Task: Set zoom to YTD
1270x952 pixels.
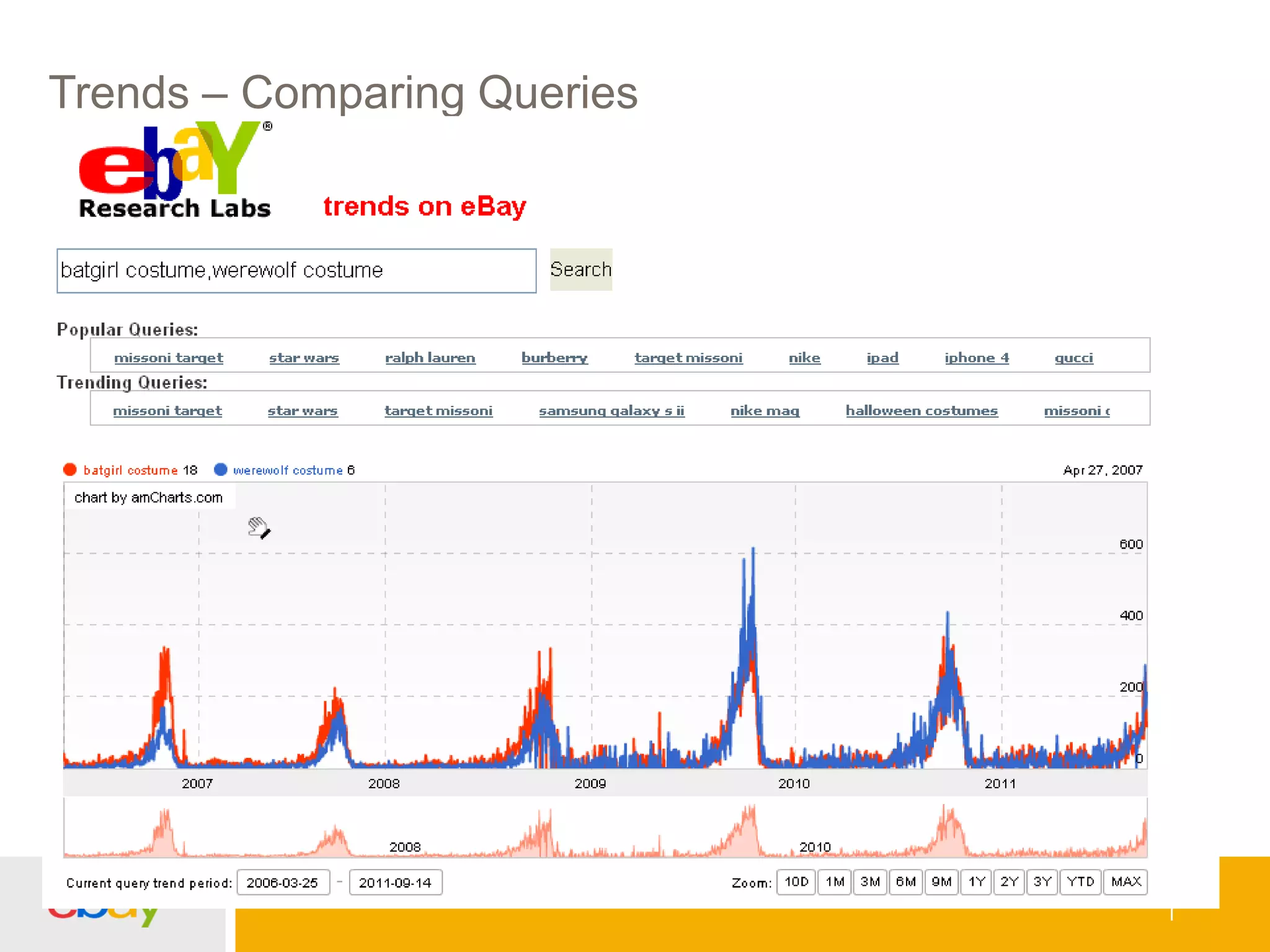Action: point(1081,882)
